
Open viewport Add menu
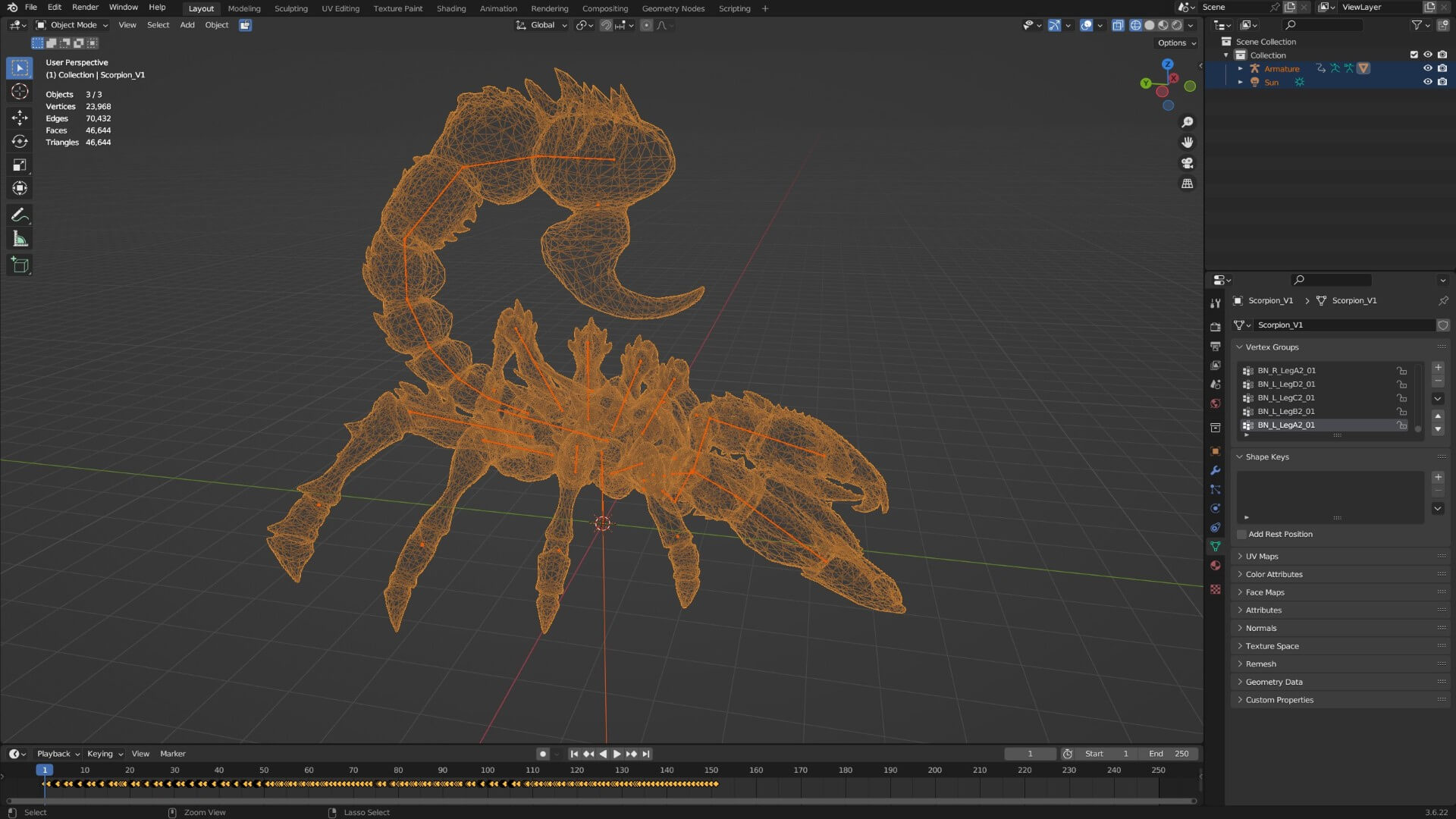tap(187, 25)
